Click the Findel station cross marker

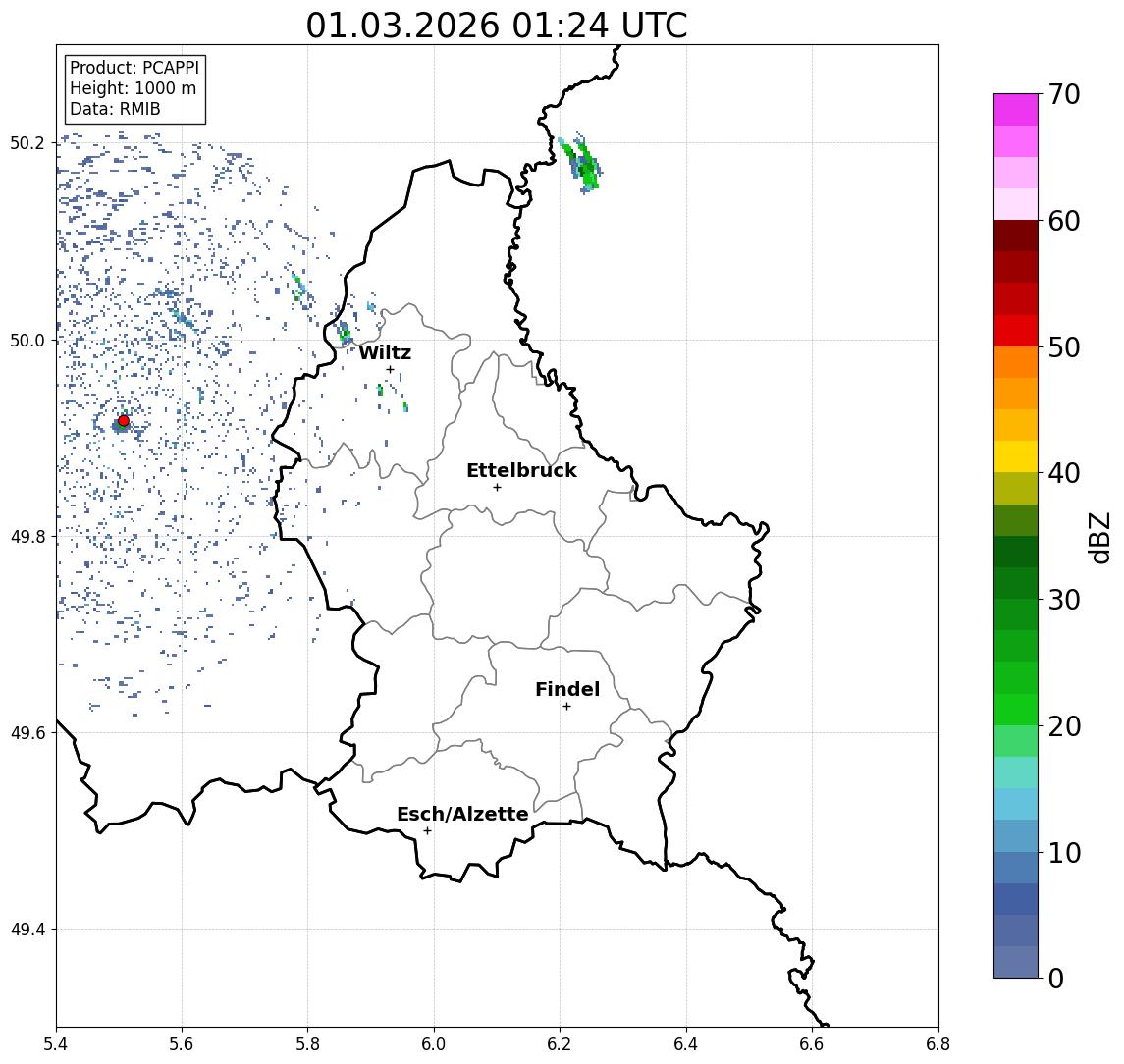(566, 707)
